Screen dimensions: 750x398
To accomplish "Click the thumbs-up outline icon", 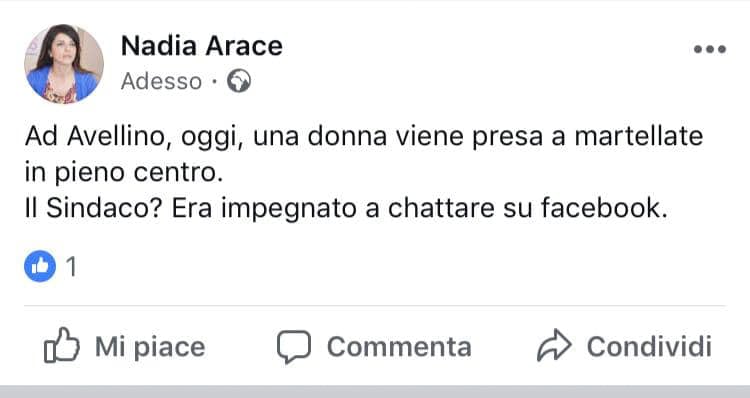I will [x=62, y=345].
